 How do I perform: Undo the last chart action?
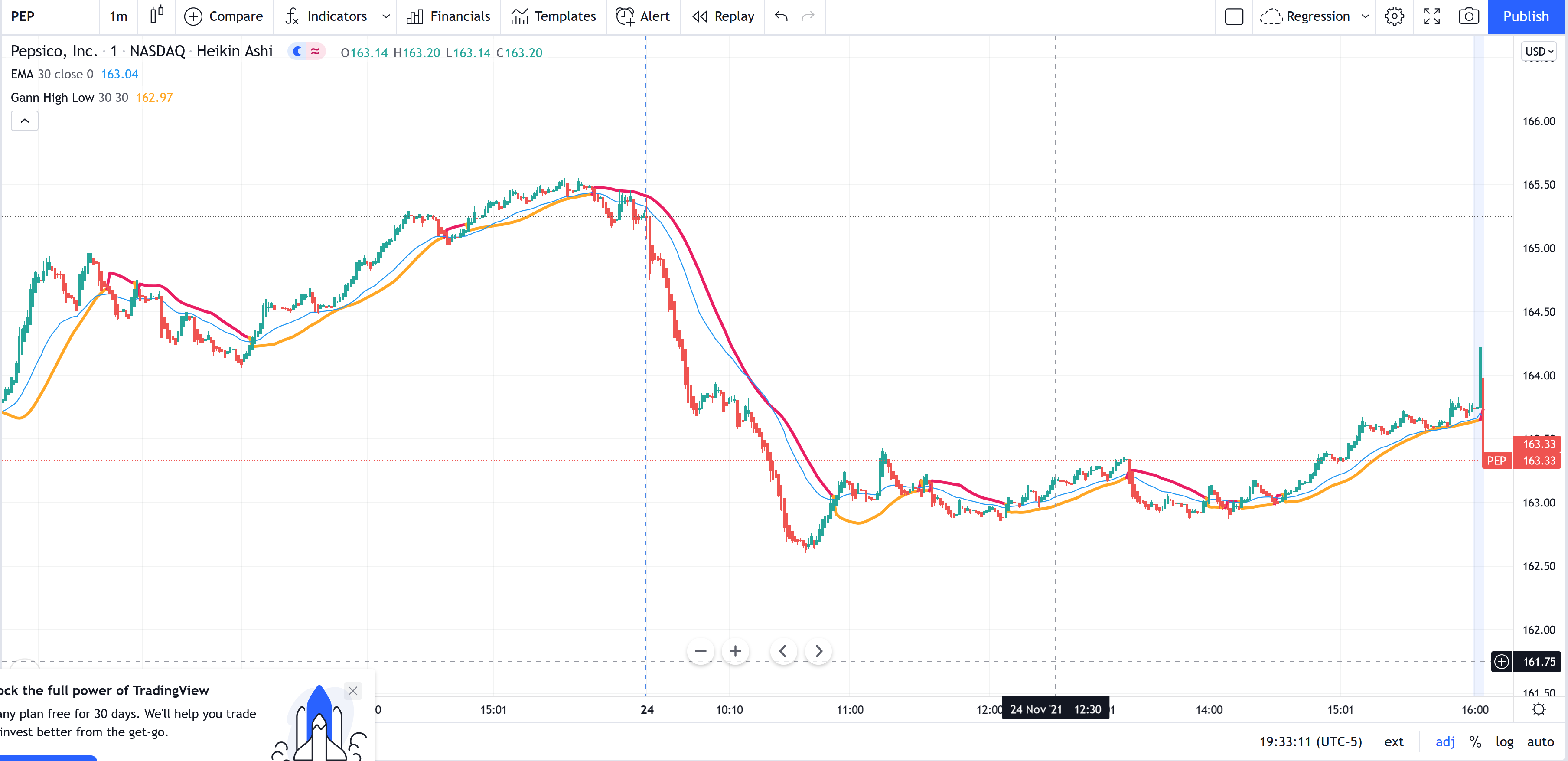coord(782,16)
